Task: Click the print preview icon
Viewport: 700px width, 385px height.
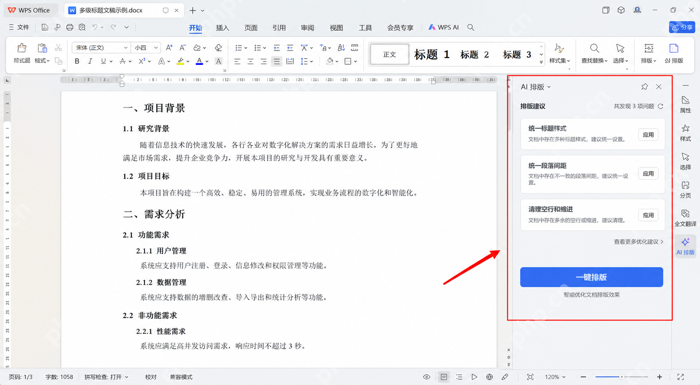Action: click(82, 28)
